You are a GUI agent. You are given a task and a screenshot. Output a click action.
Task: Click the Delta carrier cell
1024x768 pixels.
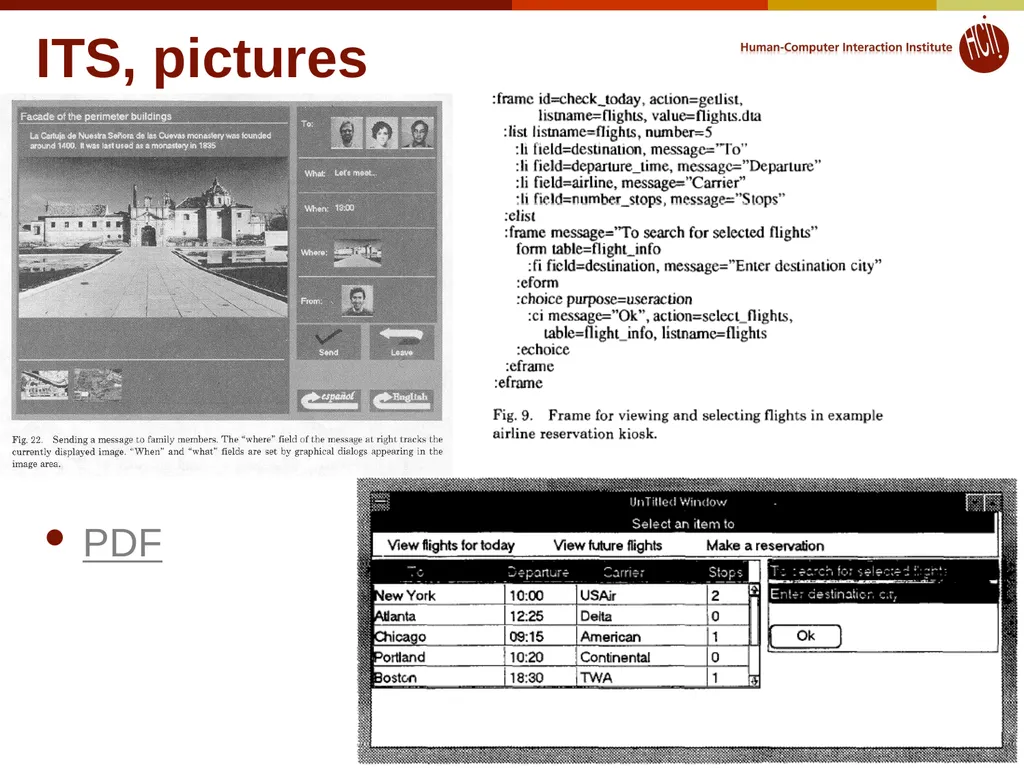(x=641, y=616)
